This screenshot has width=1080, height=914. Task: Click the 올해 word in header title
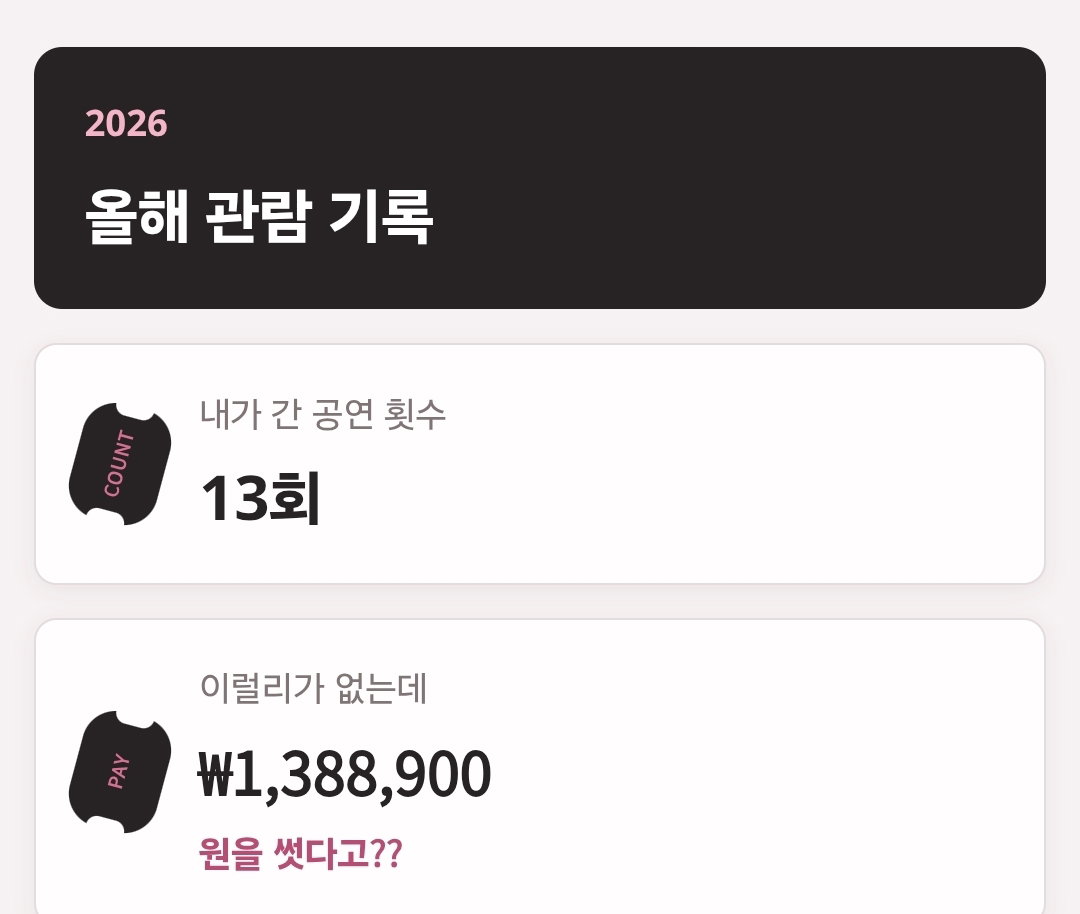click(136, 216)
